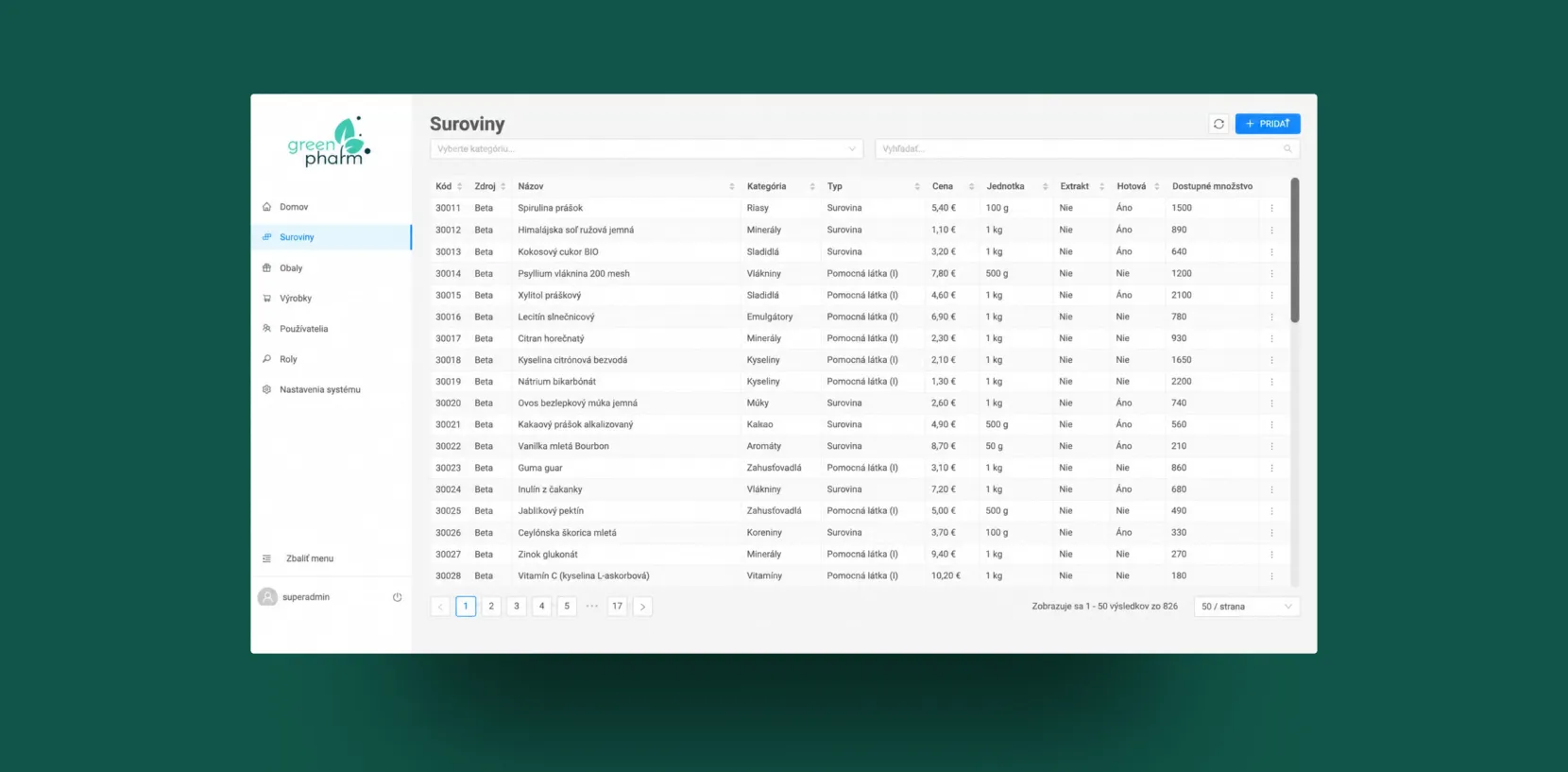Sort table by Kategória column
This screenshot has height=772, width=1568.
click(780, 186)
